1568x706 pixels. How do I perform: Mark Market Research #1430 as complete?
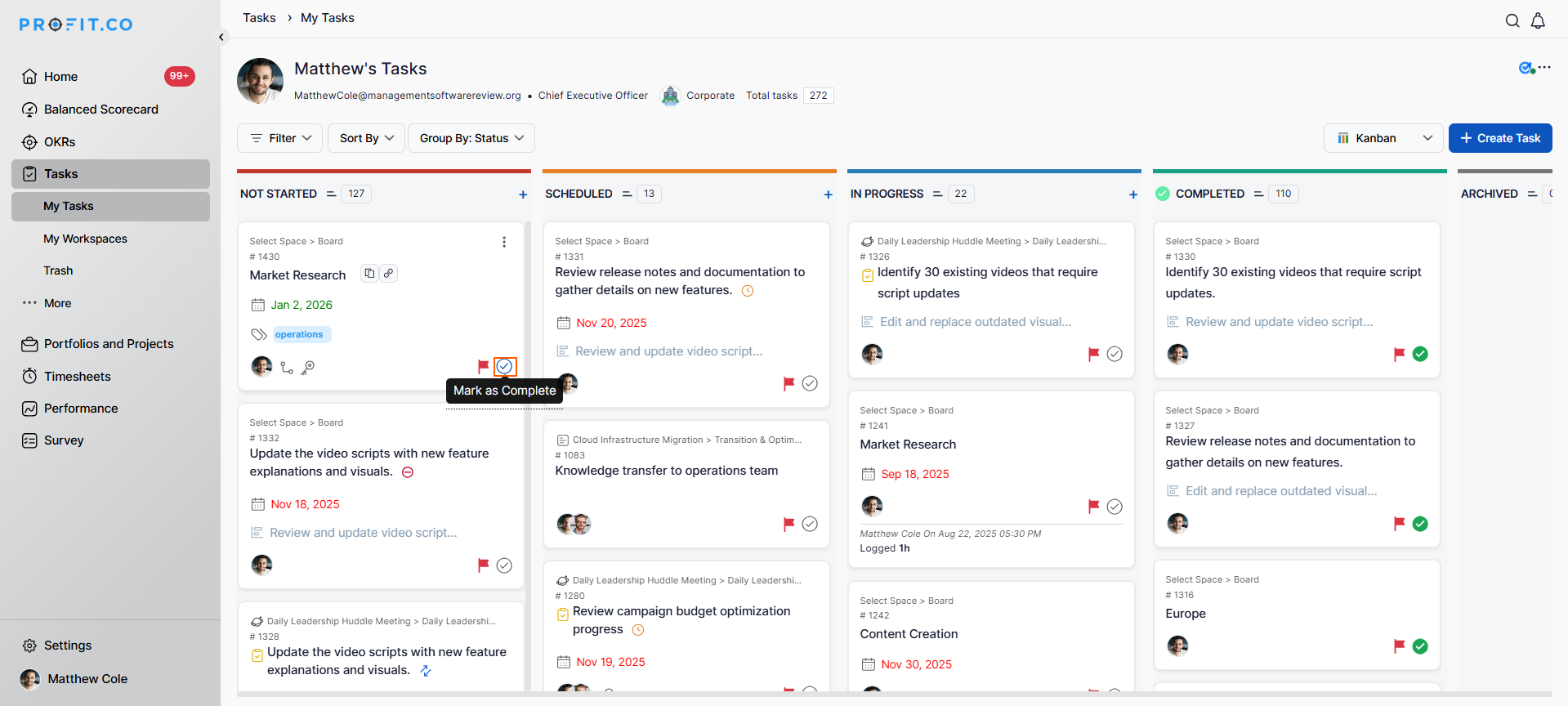[x=504, y=366]
